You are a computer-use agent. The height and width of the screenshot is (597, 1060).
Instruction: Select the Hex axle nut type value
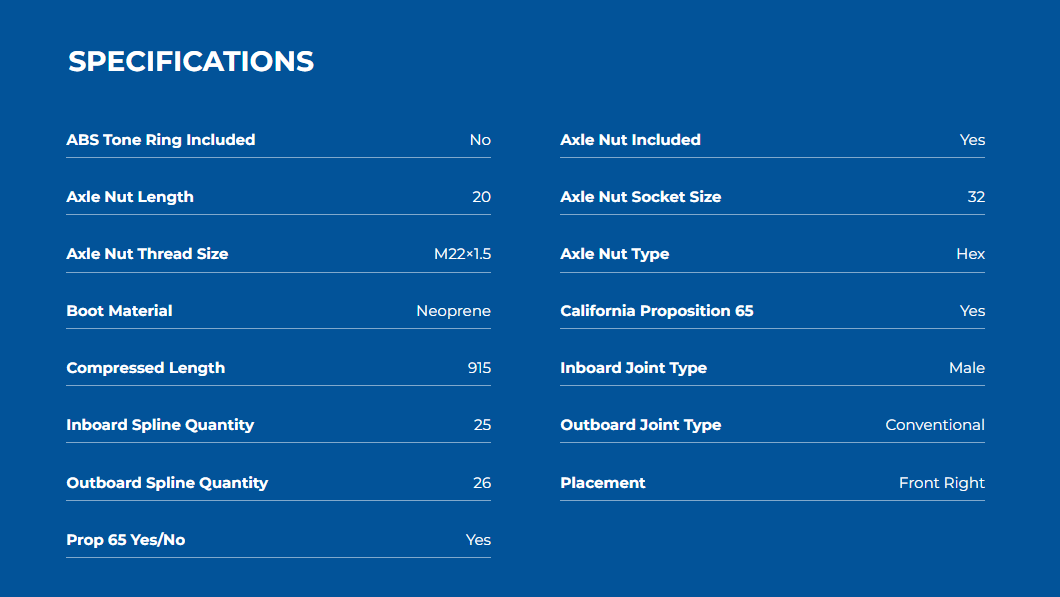point(970,254)
